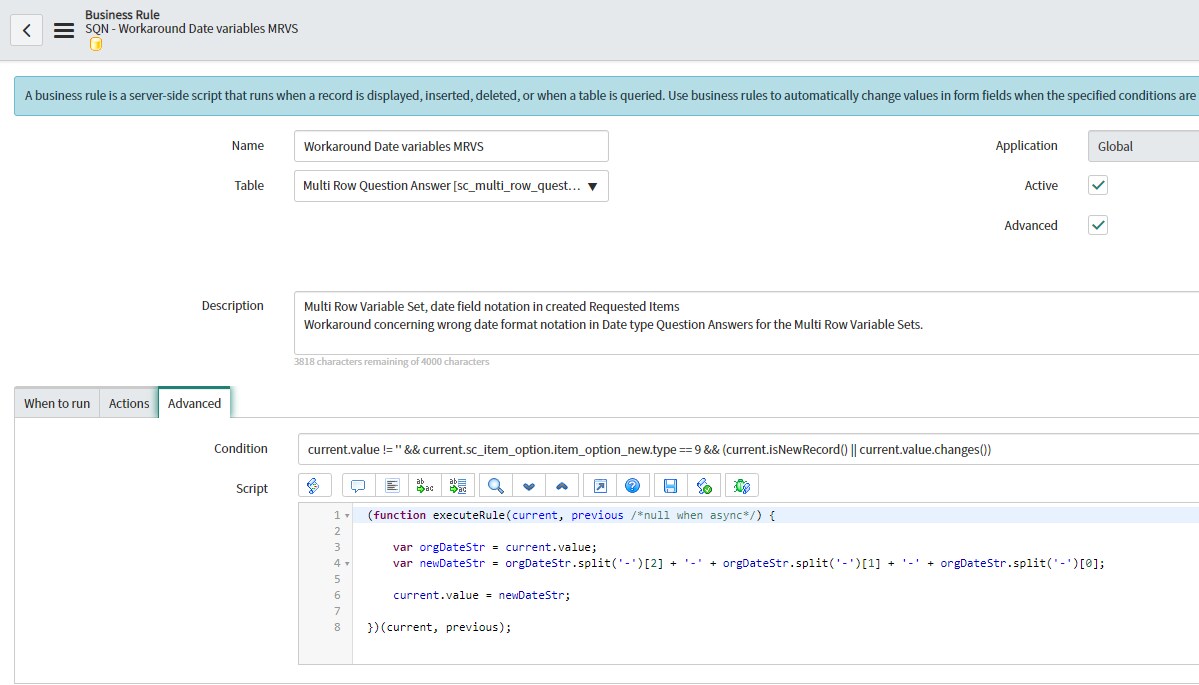1199x685 pixels.
Task: Open the script editor help icon
Action: [x=631, y=485]
